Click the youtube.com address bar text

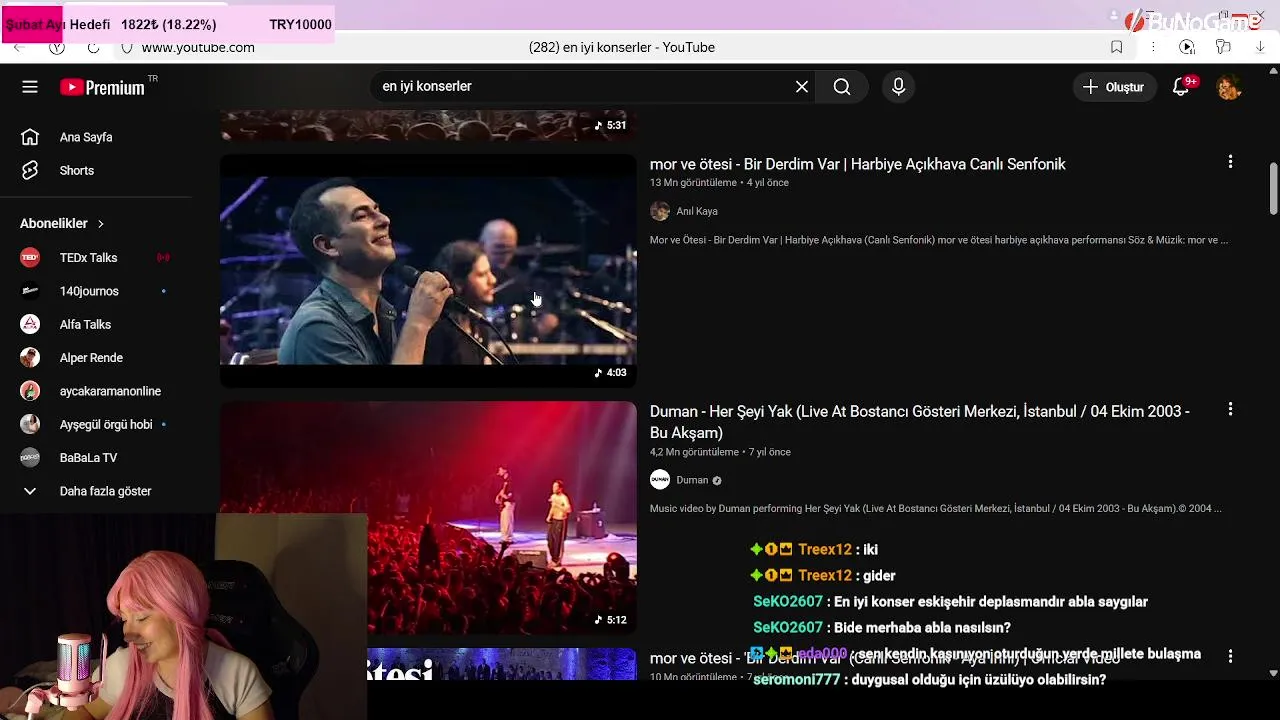198,47
